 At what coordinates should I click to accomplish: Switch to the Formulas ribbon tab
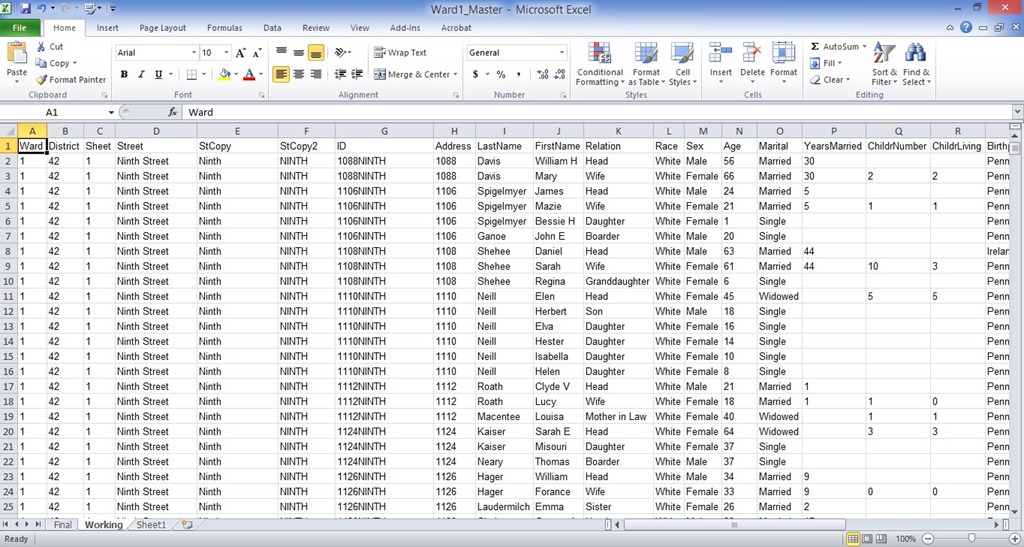pos(226,28)
